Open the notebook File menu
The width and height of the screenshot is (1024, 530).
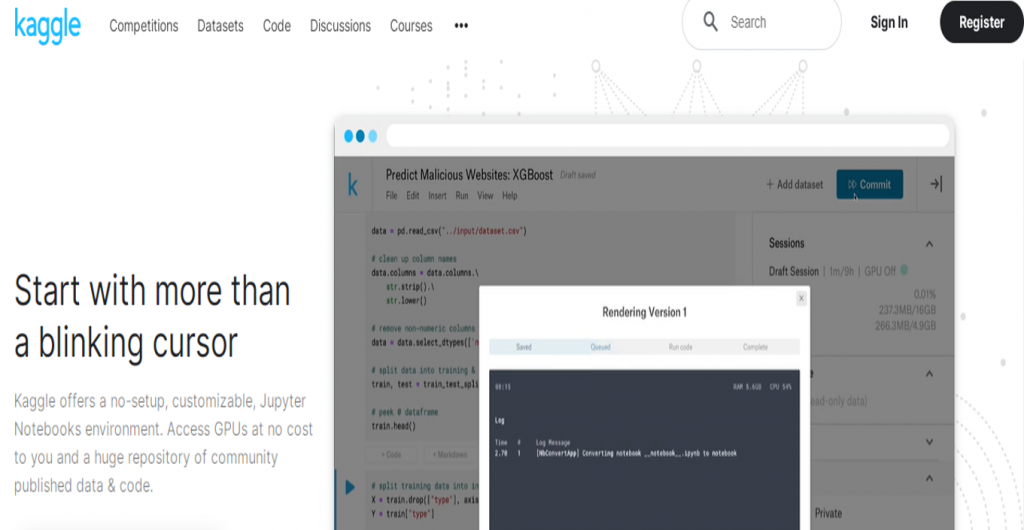(391, 196)
